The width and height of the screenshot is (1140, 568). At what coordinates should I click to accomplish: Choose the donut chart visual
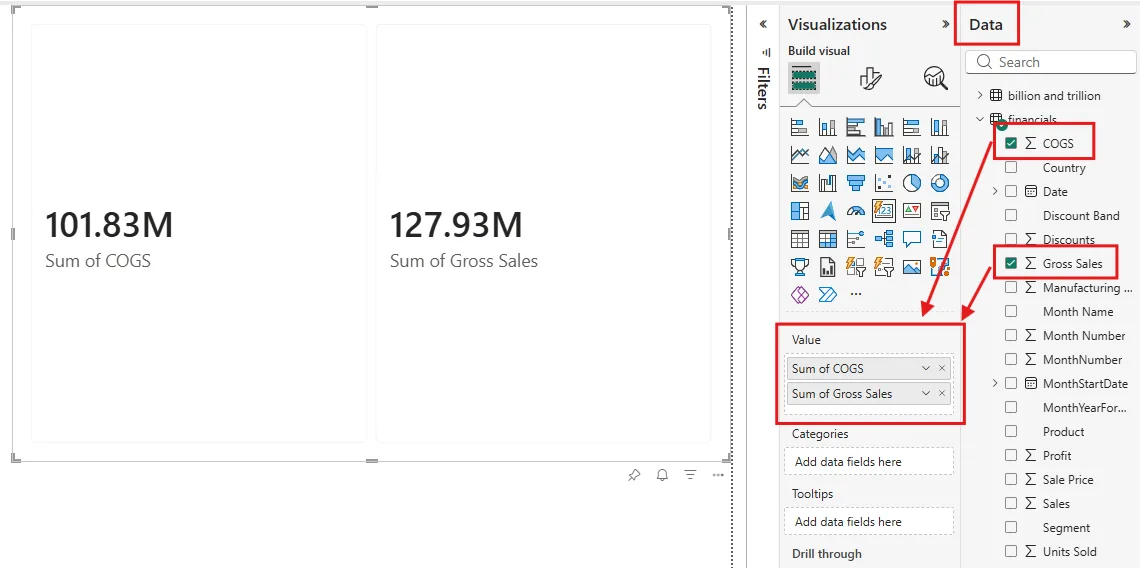pos(939,183)
